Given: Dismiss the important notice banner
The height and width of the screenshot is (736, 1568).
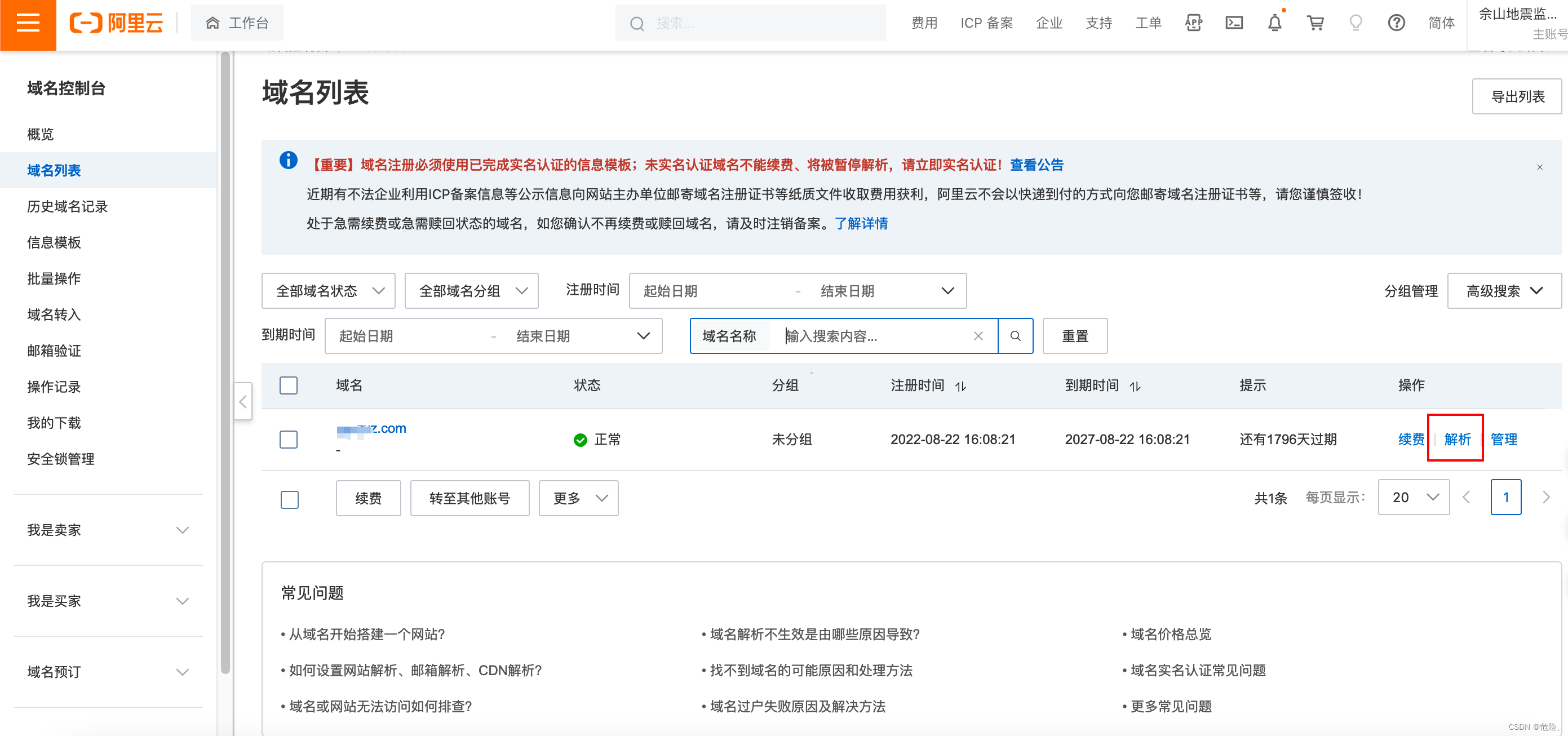Looking at the screenshot, I should (1539, 167).
